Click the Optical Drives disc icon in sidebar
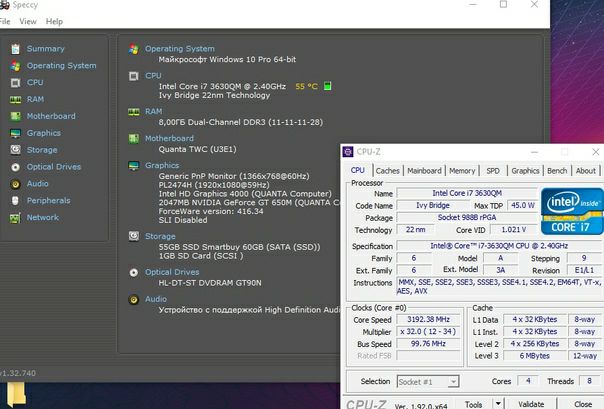This screenshot has width=604, height=409. 15,167
